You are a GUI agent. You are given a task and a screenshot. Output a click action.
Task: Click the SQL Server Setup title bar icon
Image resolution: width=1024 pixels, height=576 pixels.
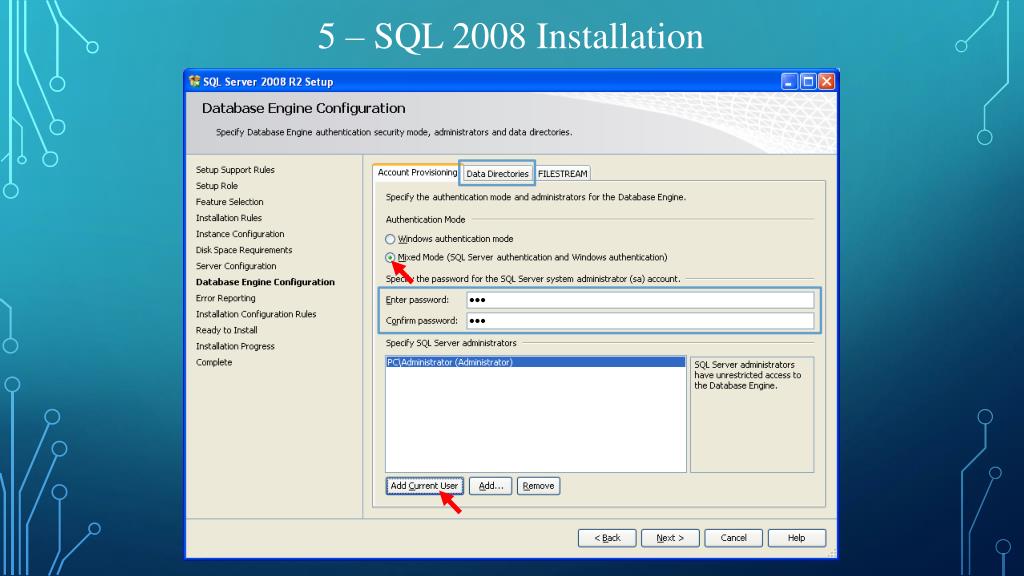click(194, 81)
